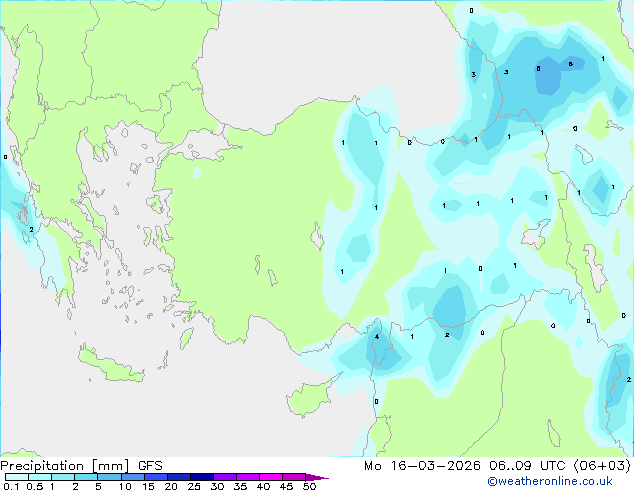This screenshot has width=634, height=490.
Task: Click the '10' legend scale label
Action: [125, 486]
